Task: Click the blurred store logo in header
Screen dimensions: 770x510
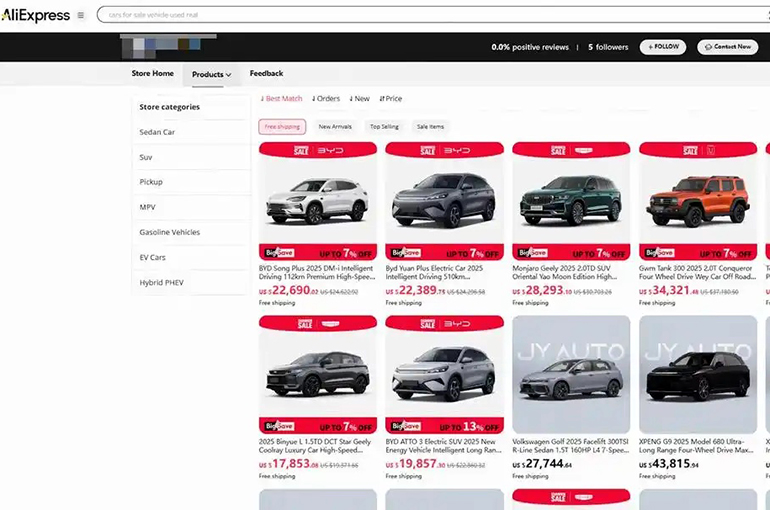Action: coord(168,46)
